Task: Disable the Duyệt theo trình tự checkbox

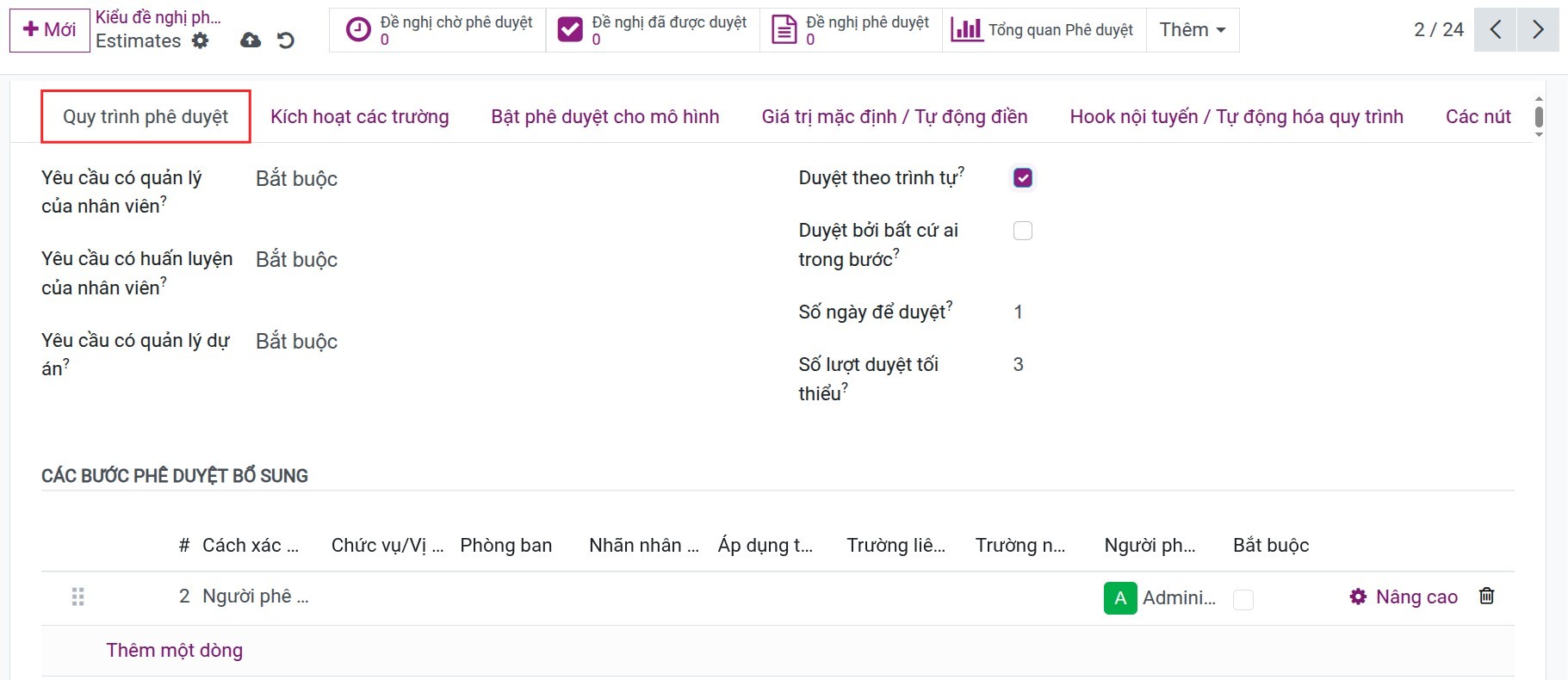Action: pos(1023,178)
